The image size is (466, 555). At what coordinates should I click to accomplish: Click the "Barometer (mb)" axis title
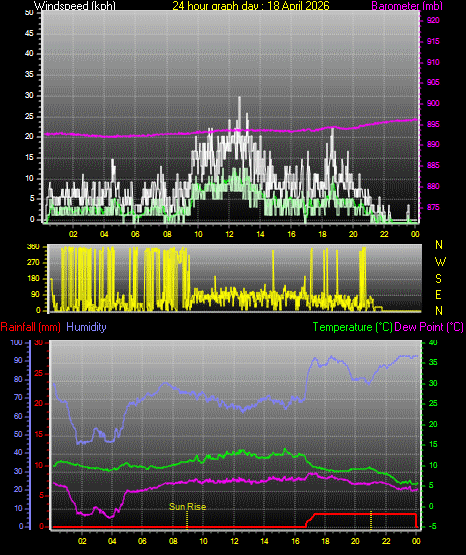[407, 5]
